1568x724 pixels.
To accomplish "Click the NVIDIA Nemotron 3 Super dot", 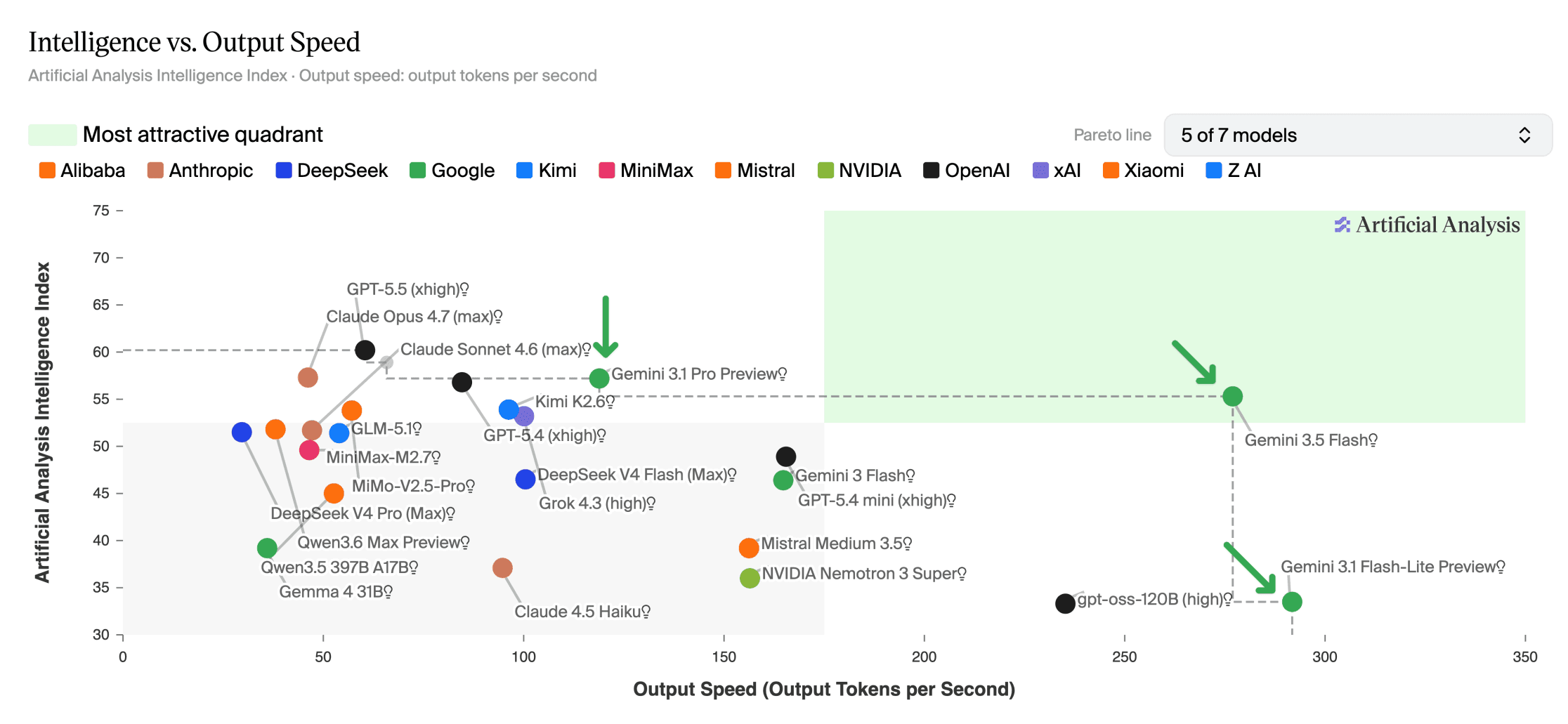I will click(x=750, y=578).
